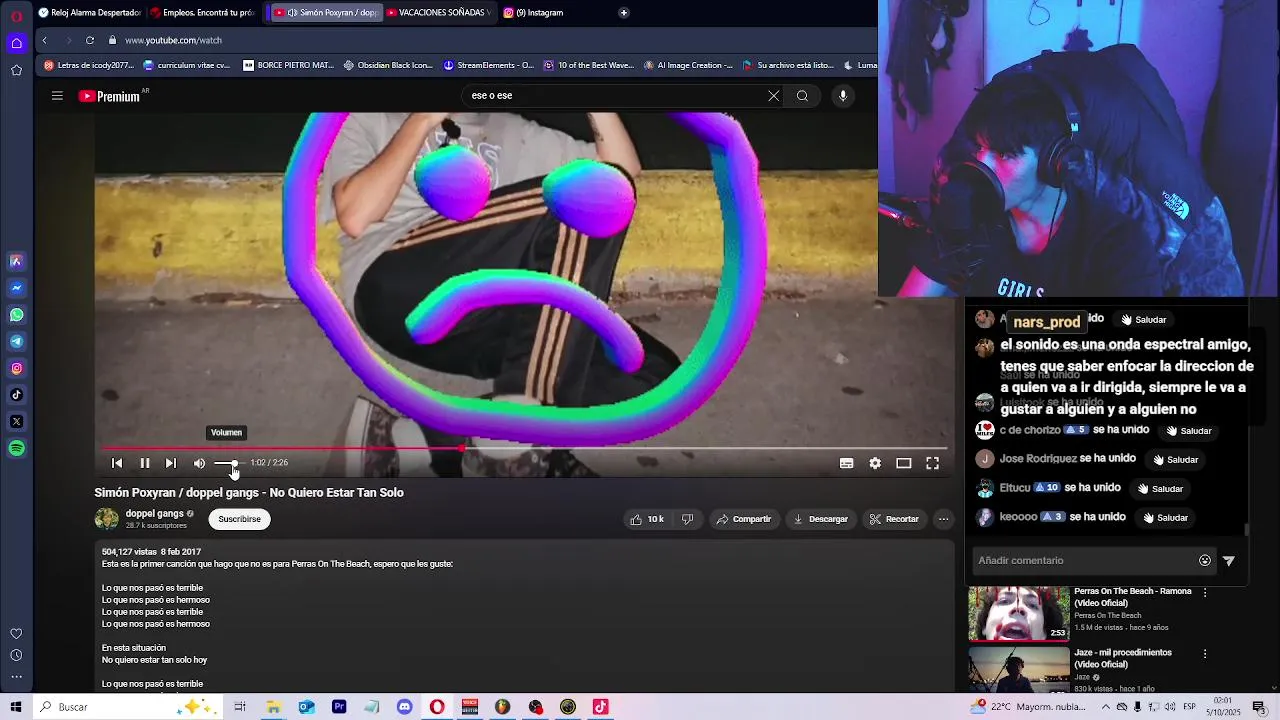The height and width of the screenshot is (720, 1280).
Task: Open Discord from the taskbar
Action: (404, 707)
